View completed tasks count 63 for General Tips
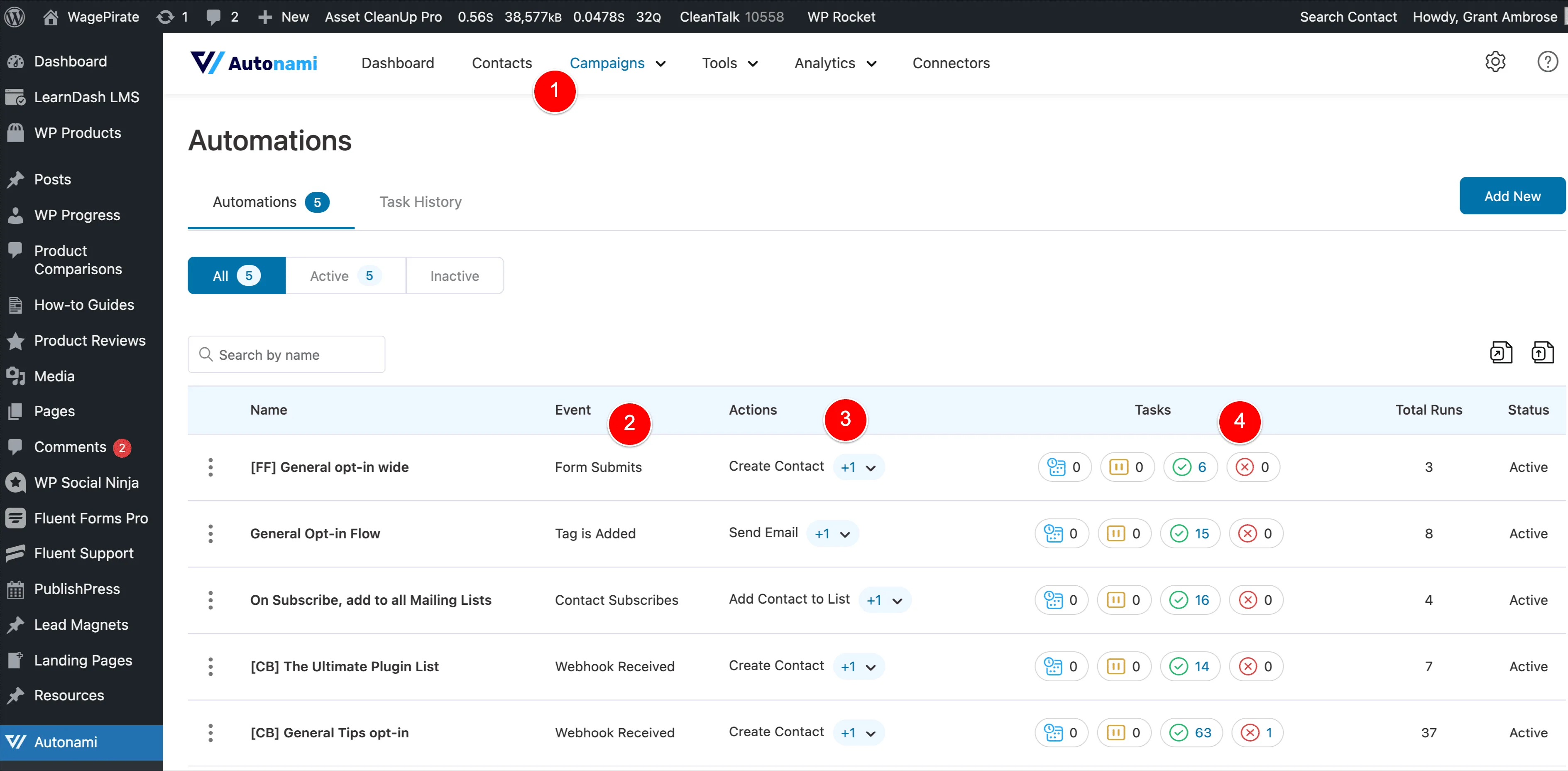1568x771 pixels. click(1191, 733)
